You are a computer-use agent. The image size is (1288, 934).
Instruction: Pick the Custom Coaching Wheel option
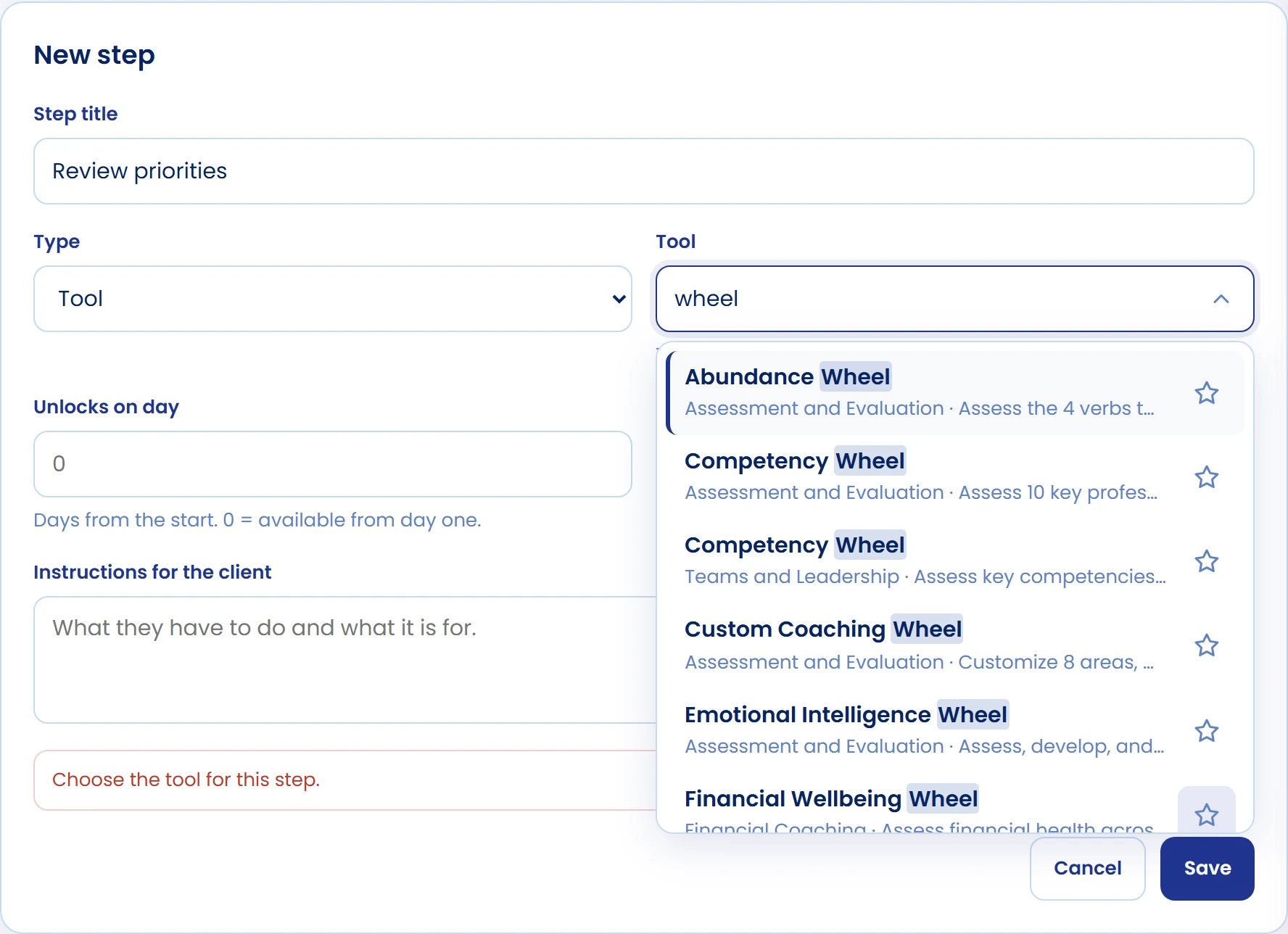pyautogui.click(x=955, y=645)
